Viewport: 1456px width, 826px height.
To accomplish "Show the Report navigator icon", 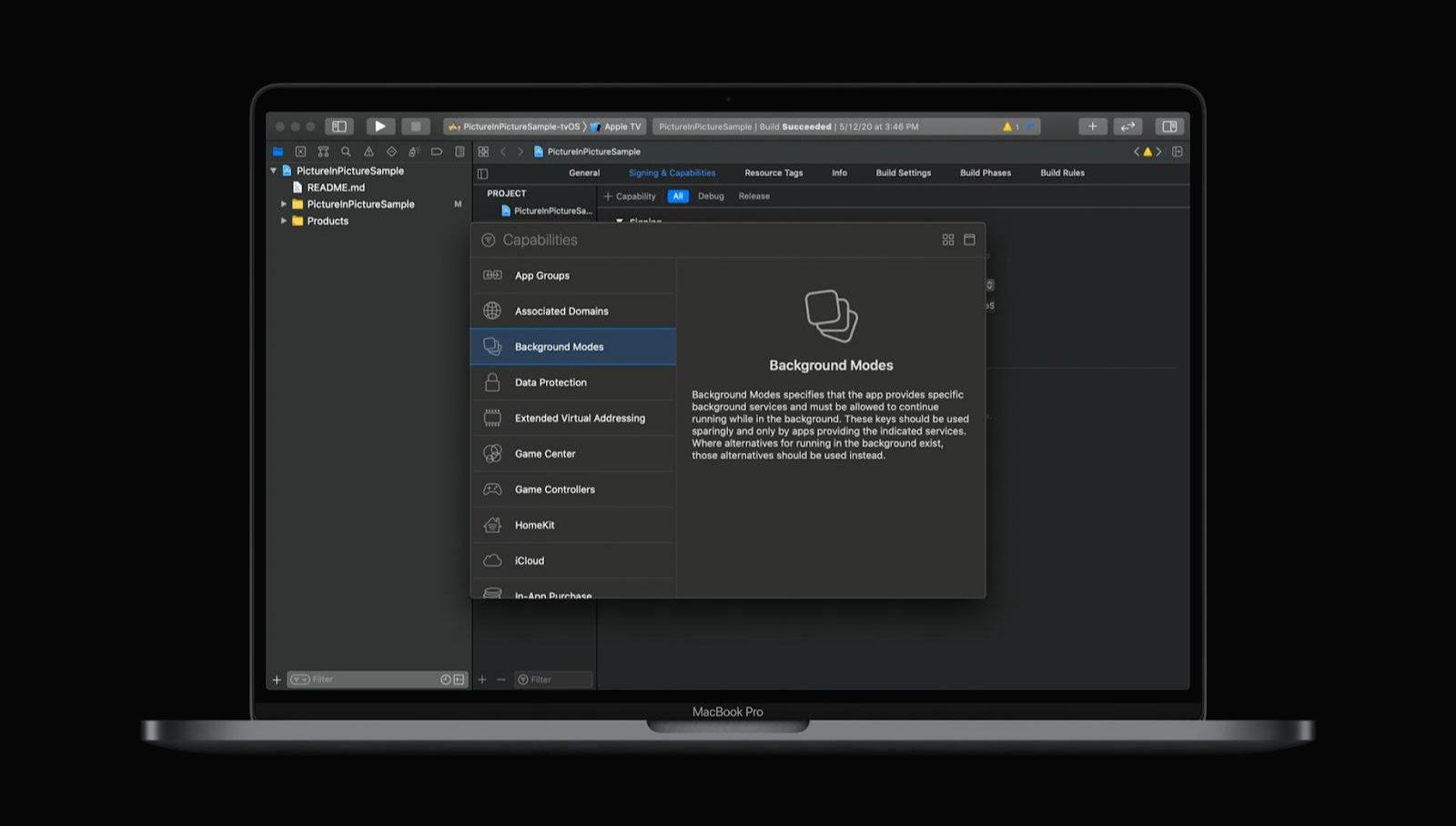I will [460, 152].
